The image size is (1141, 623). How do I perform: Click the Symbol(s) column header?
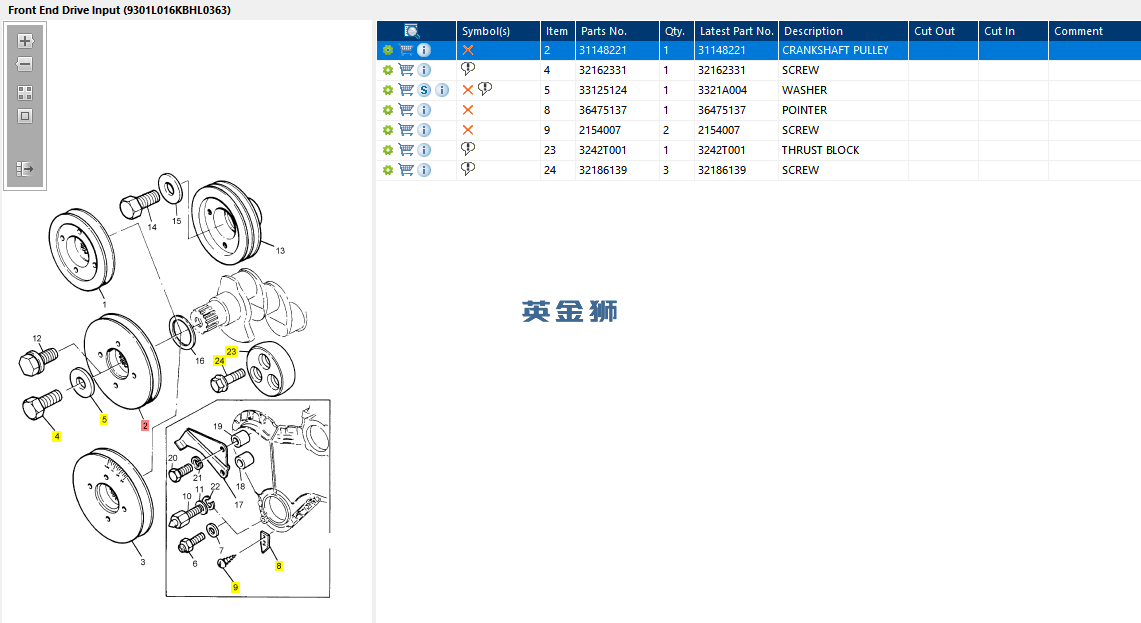point(498,31)
